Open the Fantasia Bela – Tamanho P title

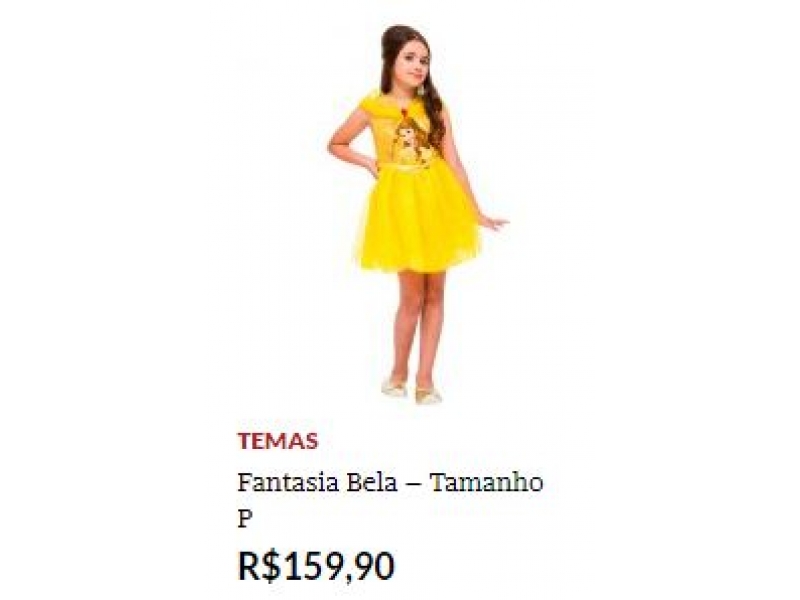pos(390,500)
